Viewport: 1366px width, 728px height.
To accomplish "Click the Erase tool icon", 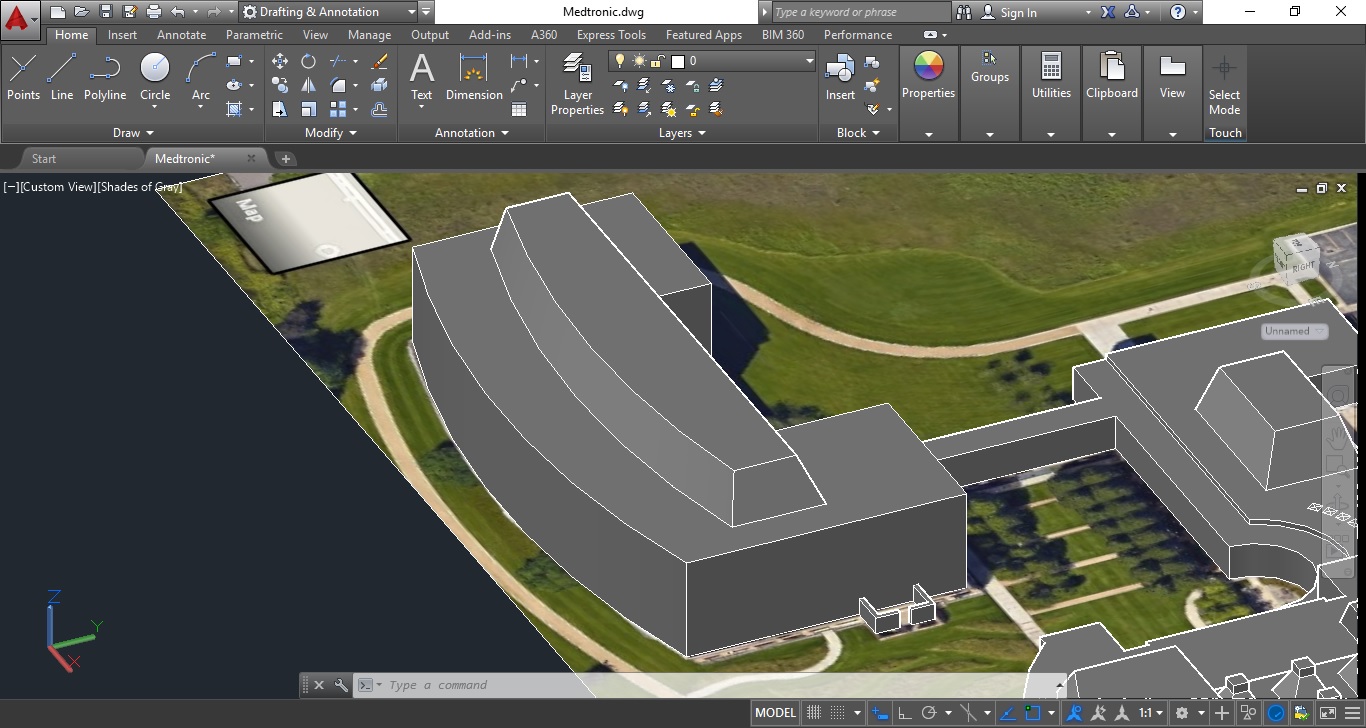I will click(x=379, y=61).
